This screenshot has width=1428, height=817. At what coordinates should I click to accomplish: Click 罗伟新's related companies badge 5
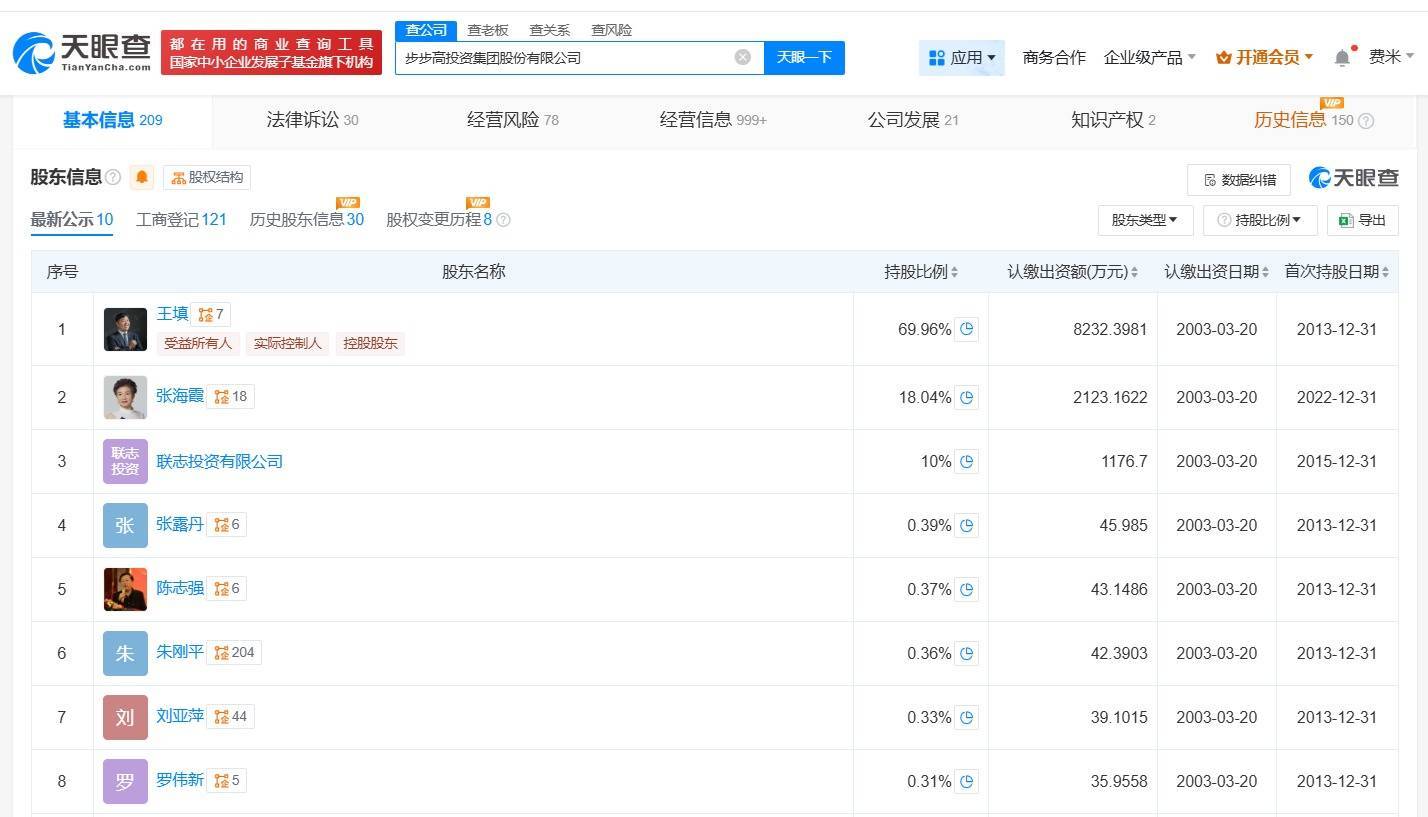click(227, 780)
